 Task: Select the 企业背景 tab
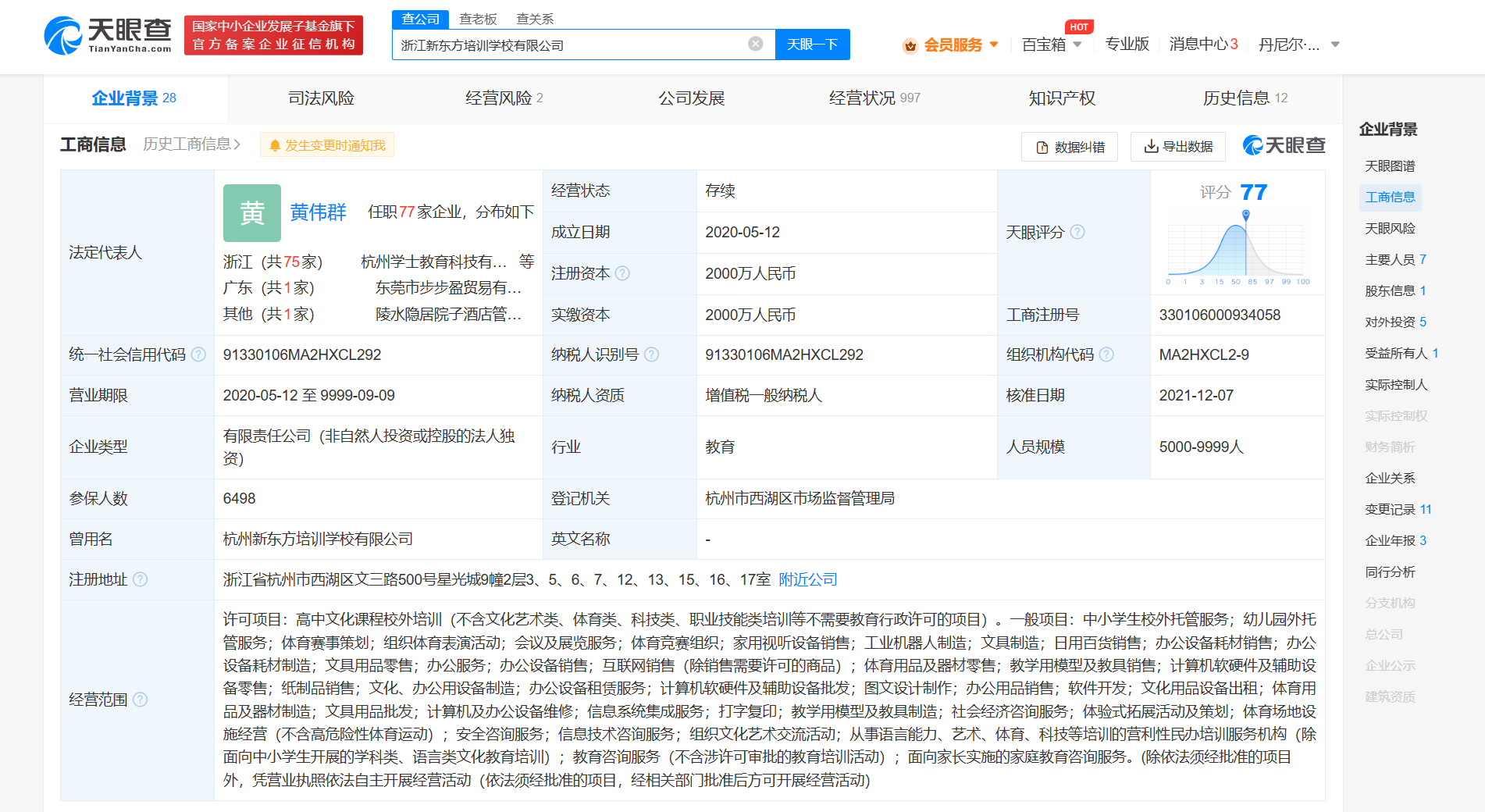coord(134,98)
